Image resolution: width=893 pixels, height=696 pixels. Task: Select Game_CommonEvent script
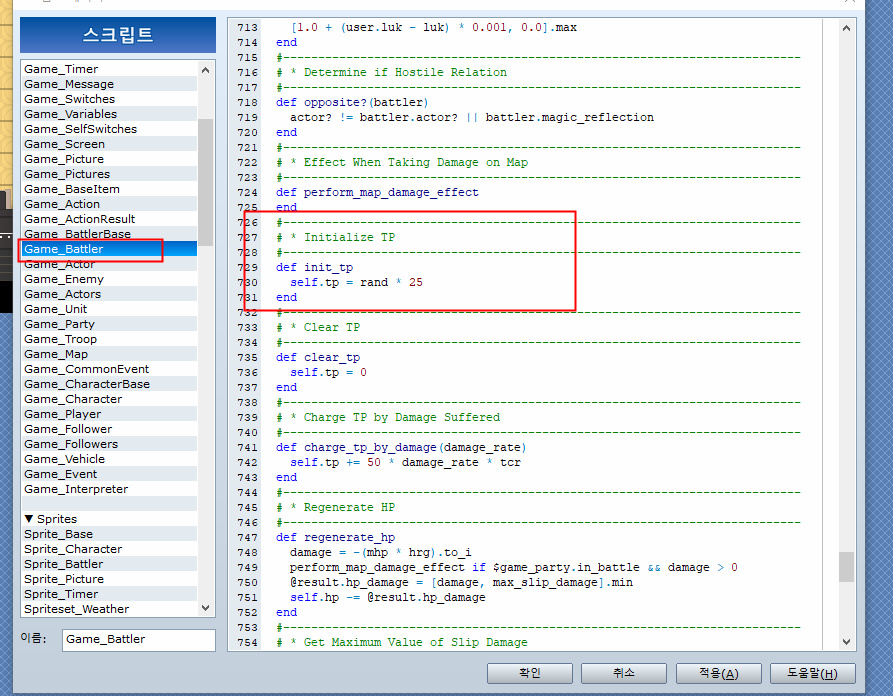coord(109,369)
